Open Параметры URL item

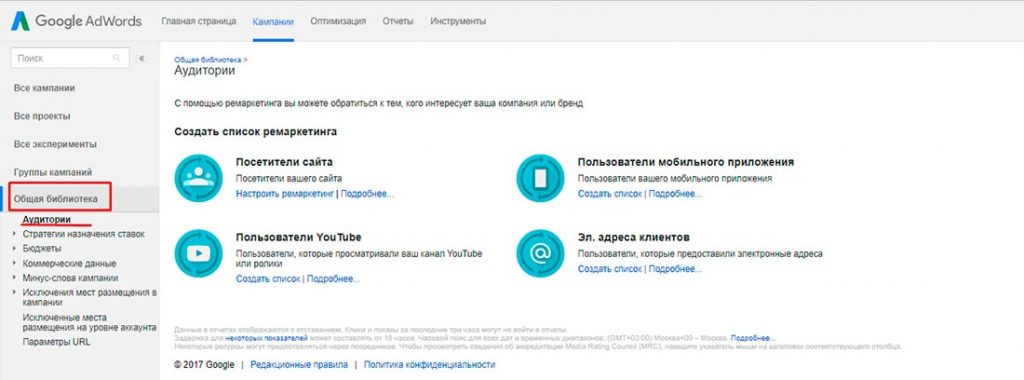click(56, 341)
